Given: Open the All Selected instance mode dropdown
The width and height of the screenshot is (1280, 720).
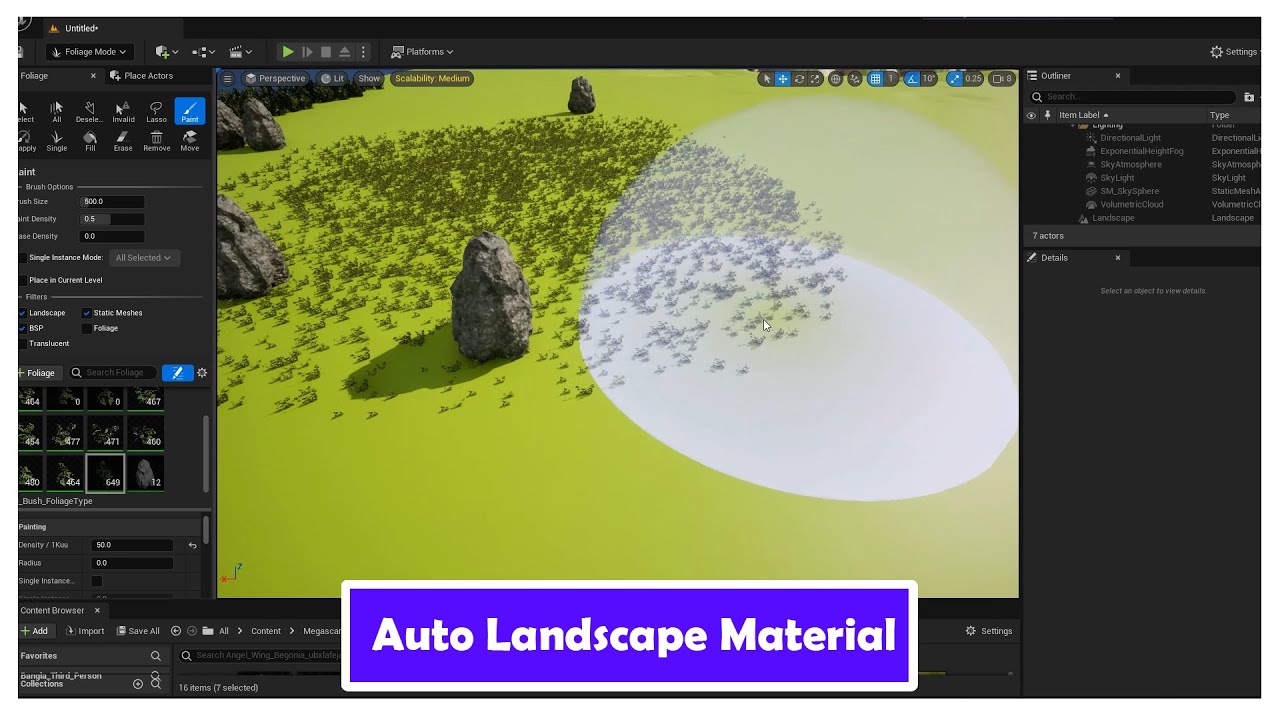Looking at the screenshot, I should point(144,258).
